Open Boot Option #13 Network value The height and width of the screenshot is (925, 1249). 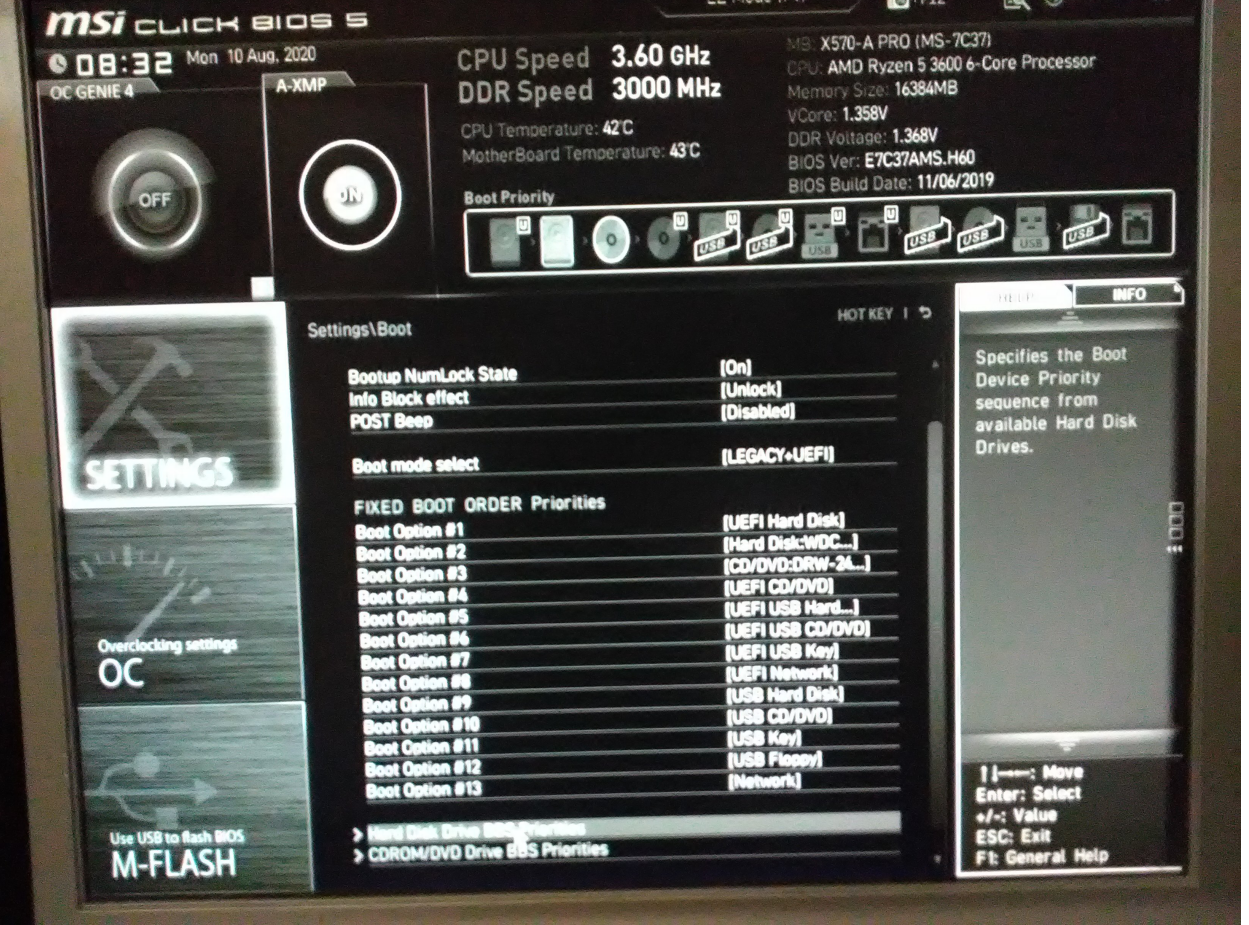pos(765,781)
